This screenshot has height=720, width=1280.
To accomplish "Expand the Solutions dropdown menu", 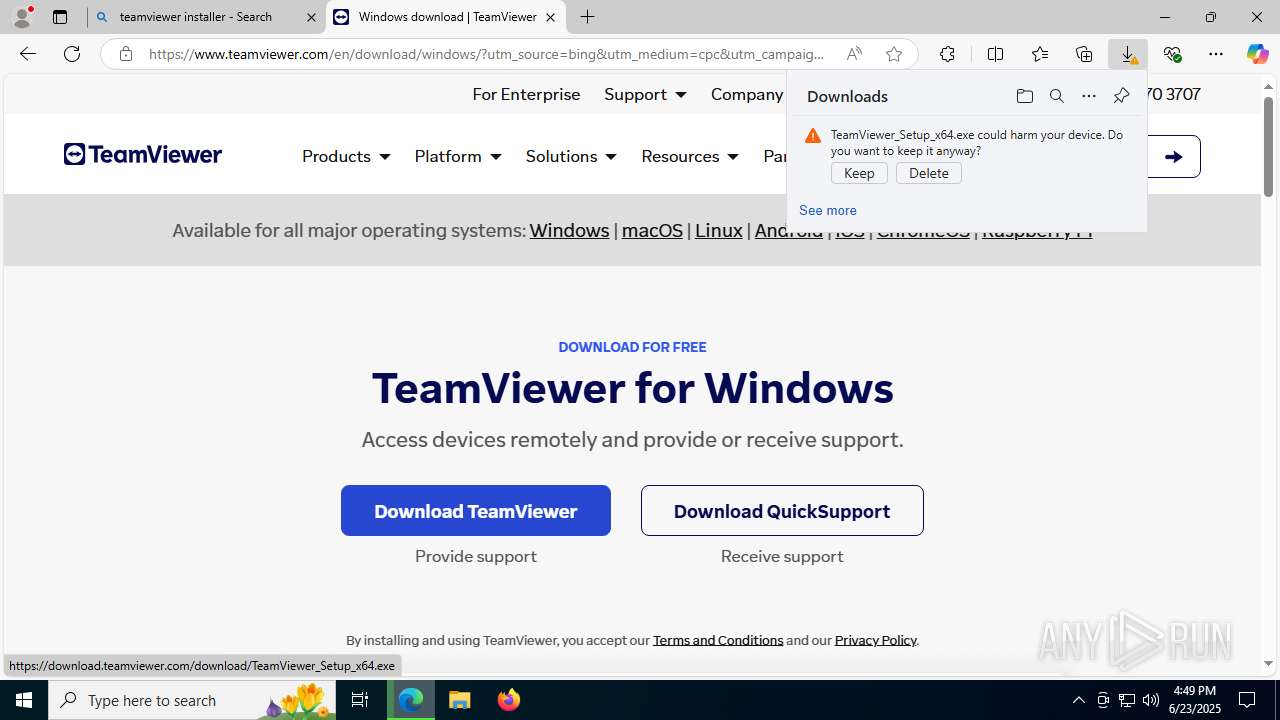I will (x=571, y=156).
